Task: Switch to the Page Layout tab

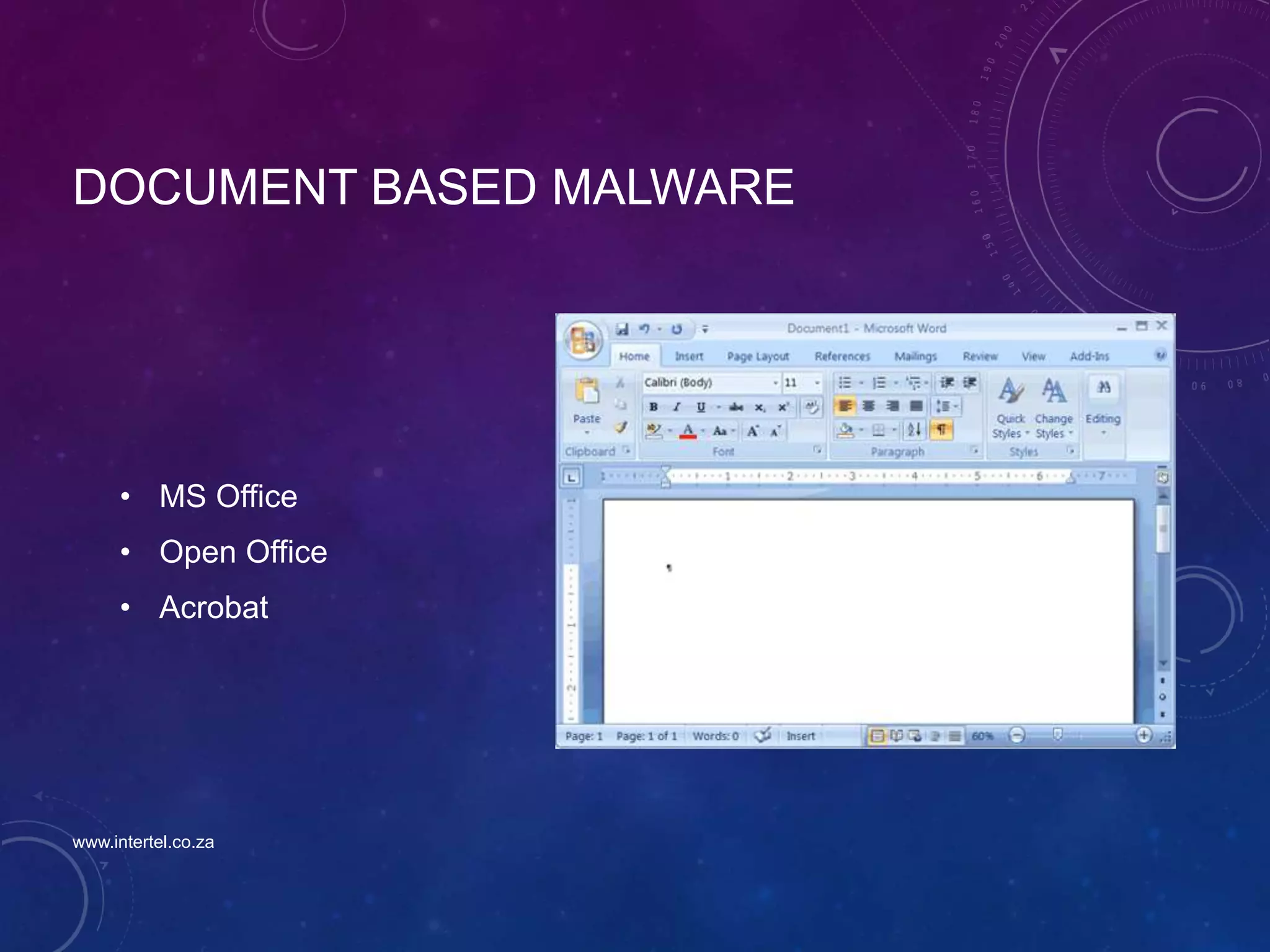Action: point(758,356)
